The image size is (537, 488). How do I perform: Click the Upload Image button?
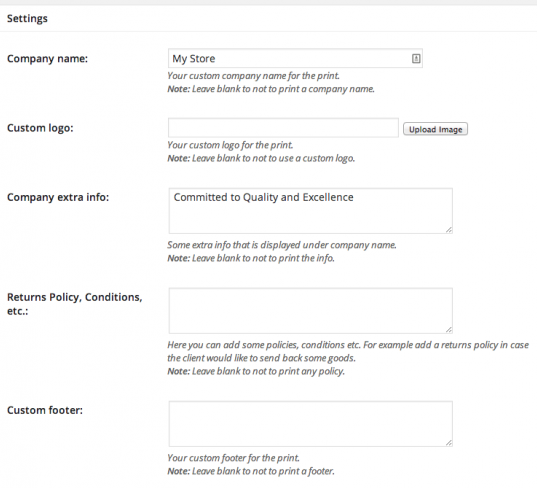point(435,129)
